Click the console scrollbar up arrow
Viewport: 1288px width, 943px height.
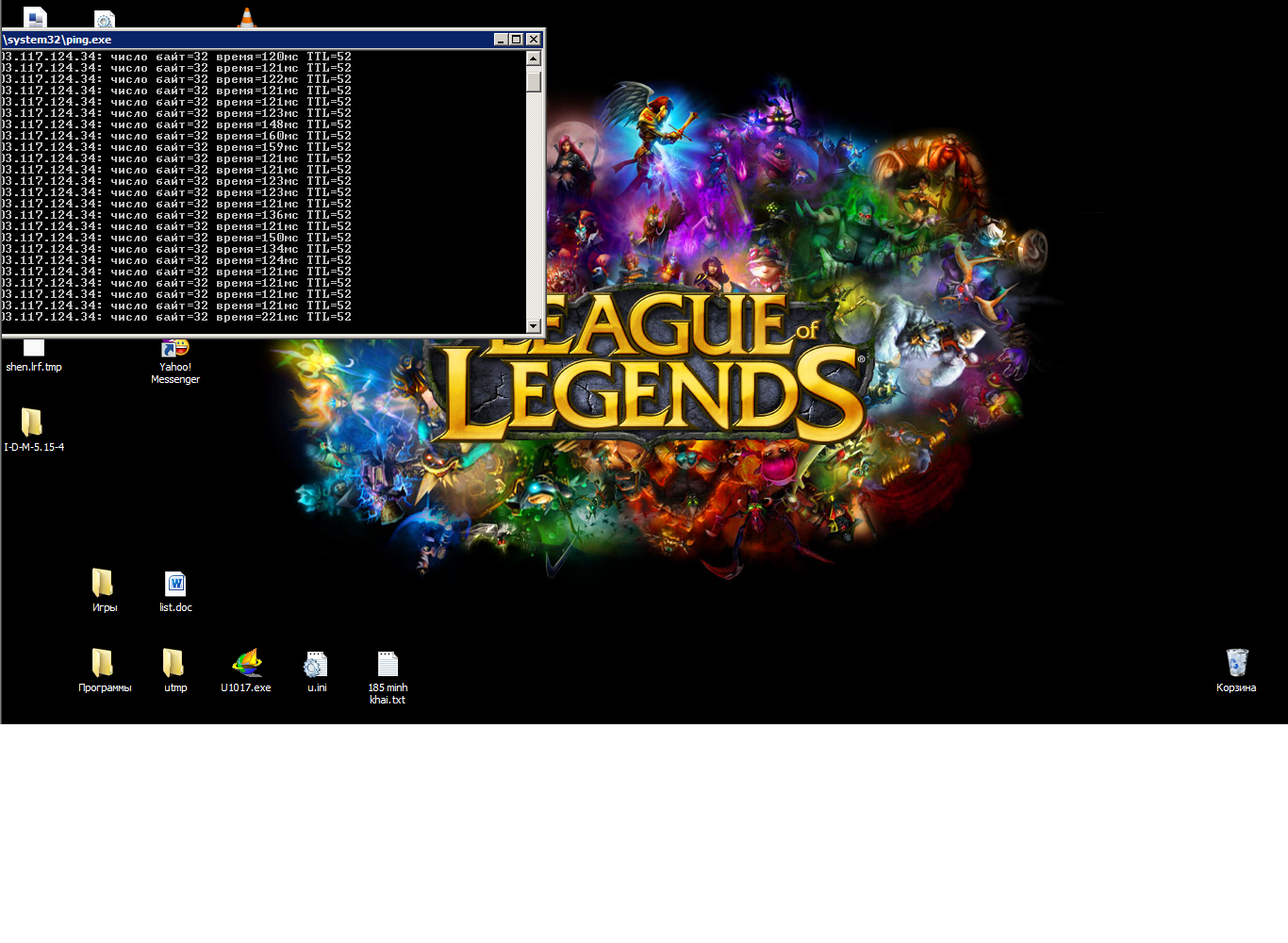tap(534, 58)
